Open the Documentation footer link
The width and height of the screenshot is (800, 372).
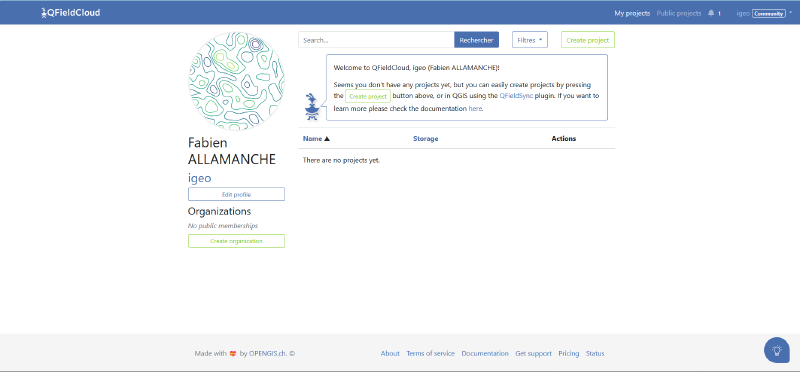coord(485,353)
